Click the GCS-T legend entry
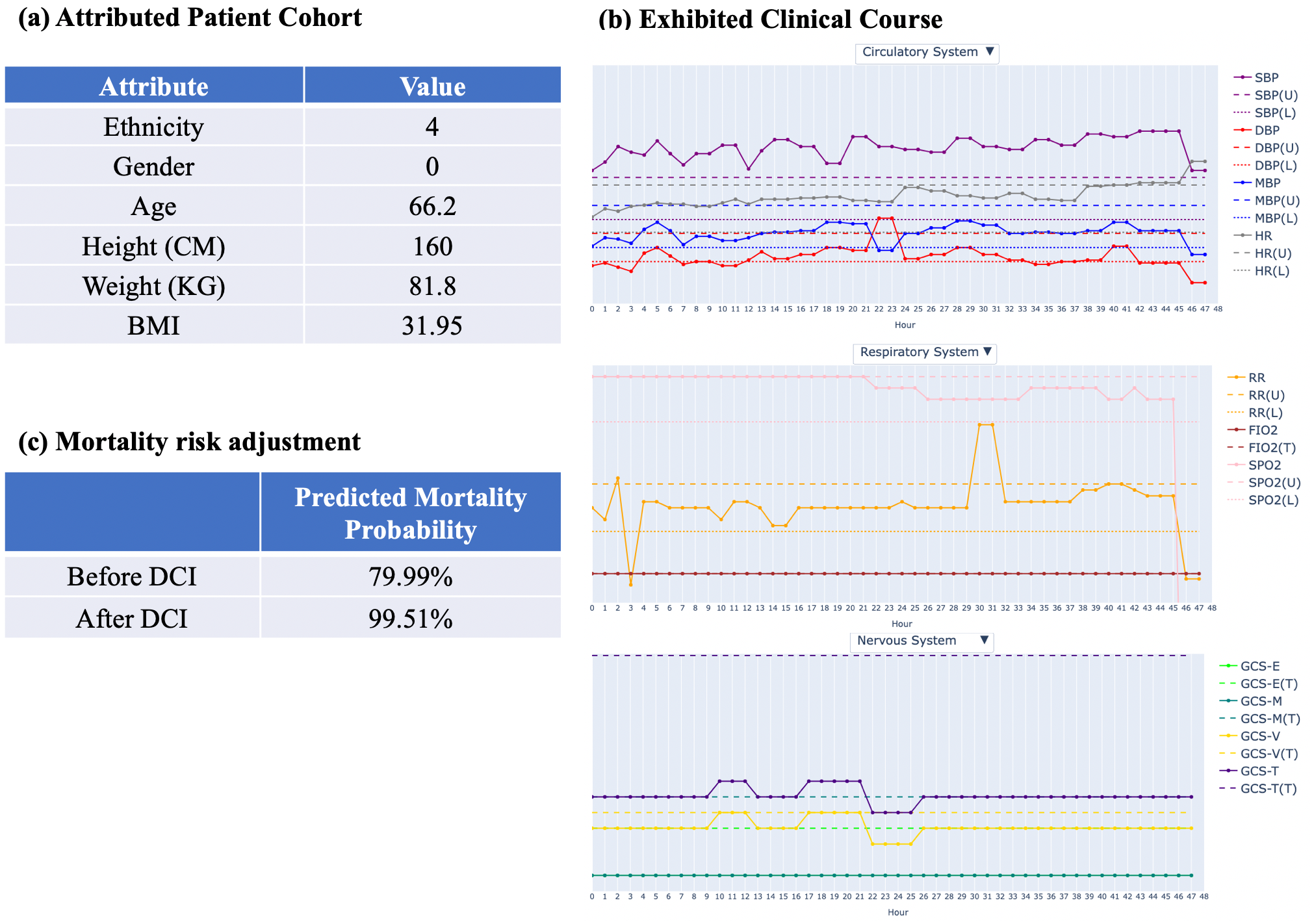This screenshot has width=1314, height=924. (x=1259, y=772)
